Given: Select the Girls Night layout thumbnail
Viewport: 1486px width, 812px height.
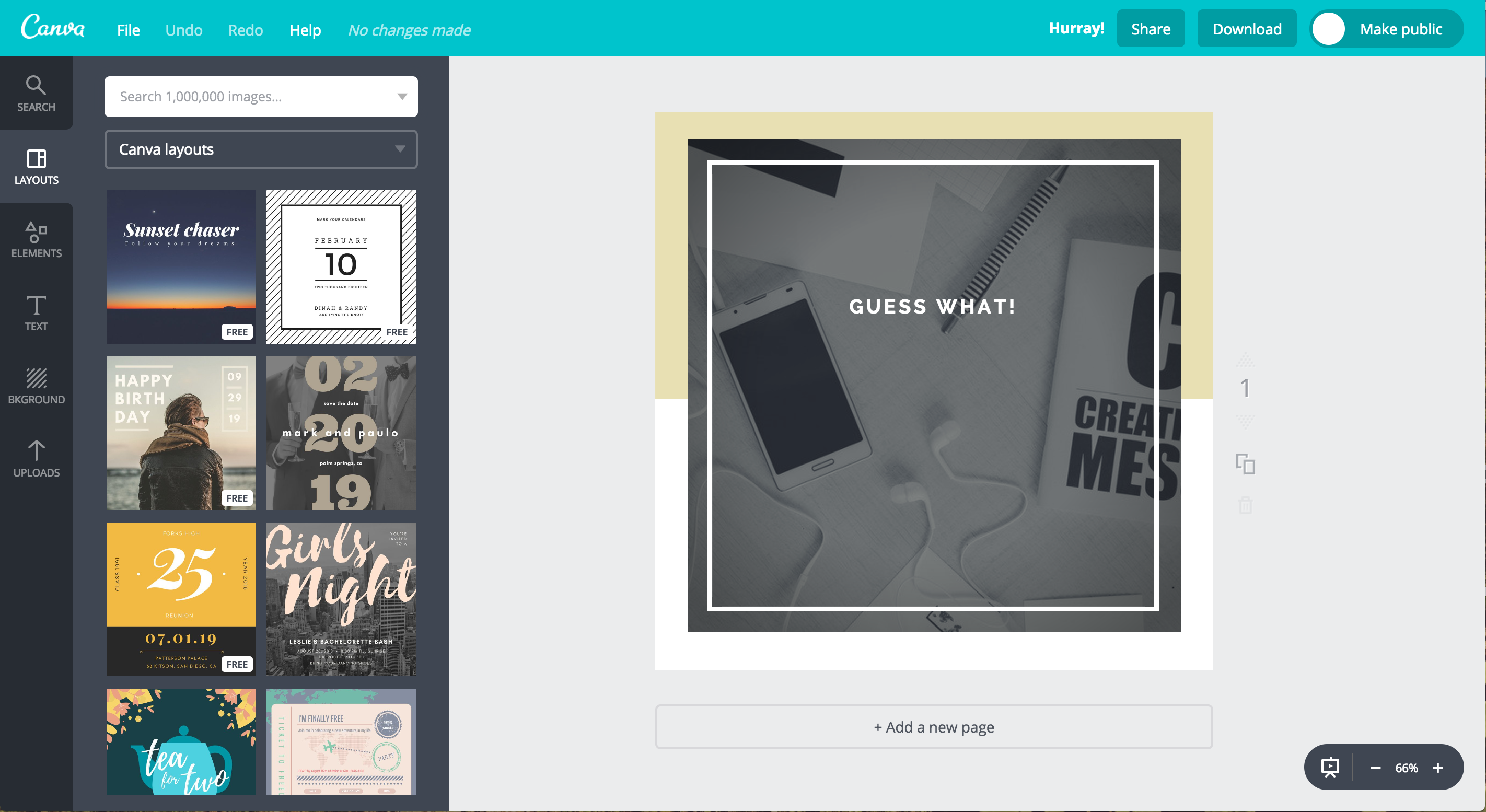Looking at the screenshot, I should (340, 598).
